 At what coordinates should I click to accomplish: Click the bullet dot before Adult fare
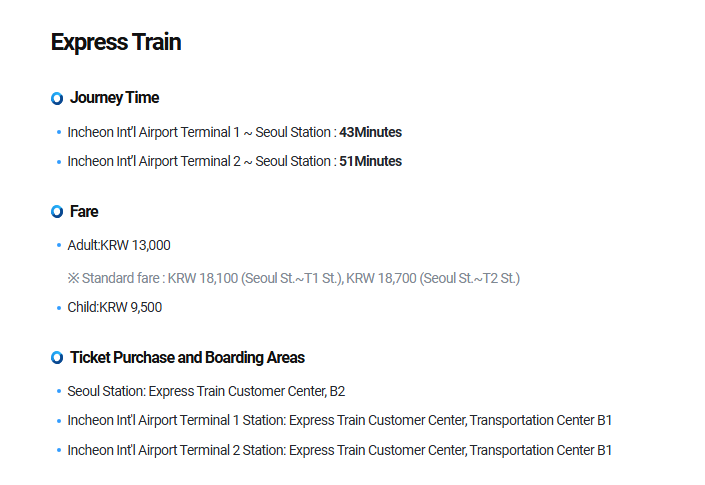click(59, 245)
